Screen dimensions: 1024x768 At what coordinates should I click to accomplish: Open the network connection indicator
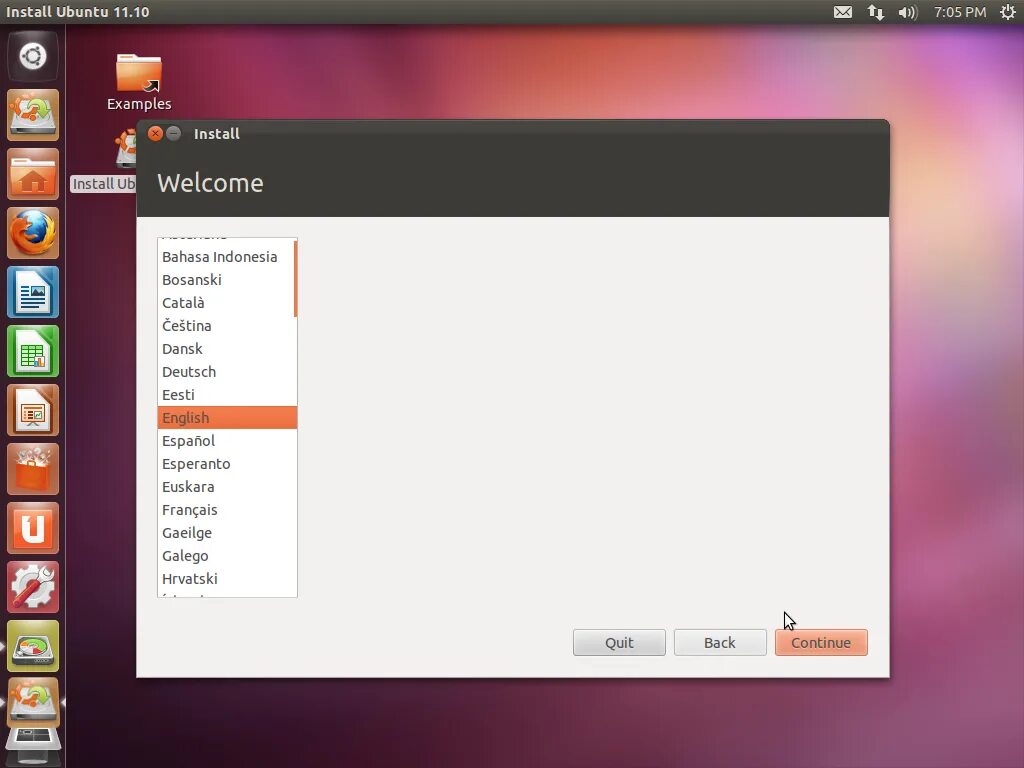[875, 12]
